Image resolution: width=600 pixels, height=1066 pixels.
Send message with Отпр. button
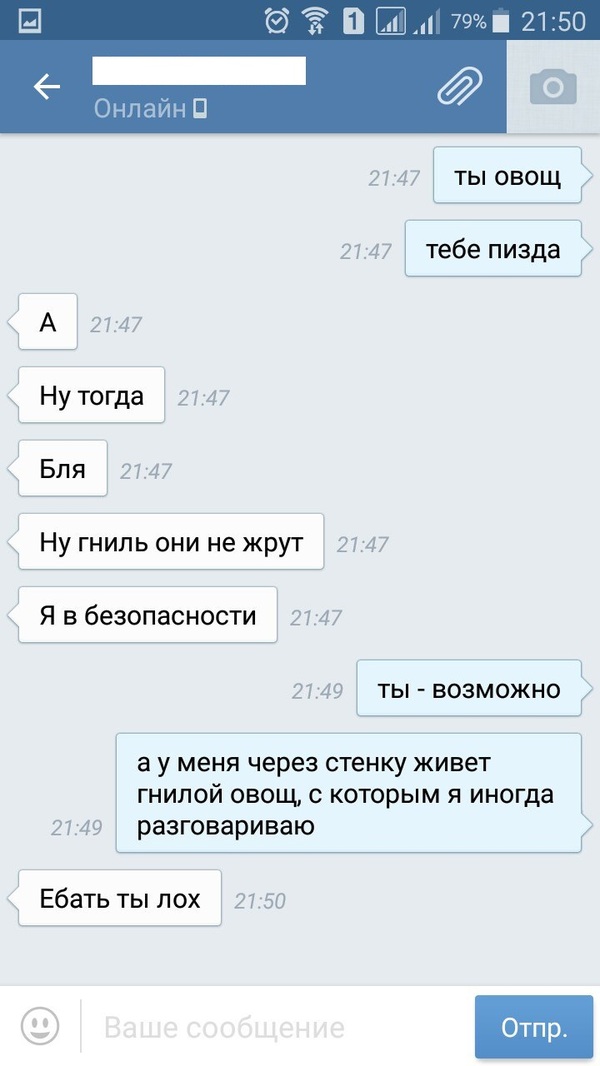pos(533,1027)
